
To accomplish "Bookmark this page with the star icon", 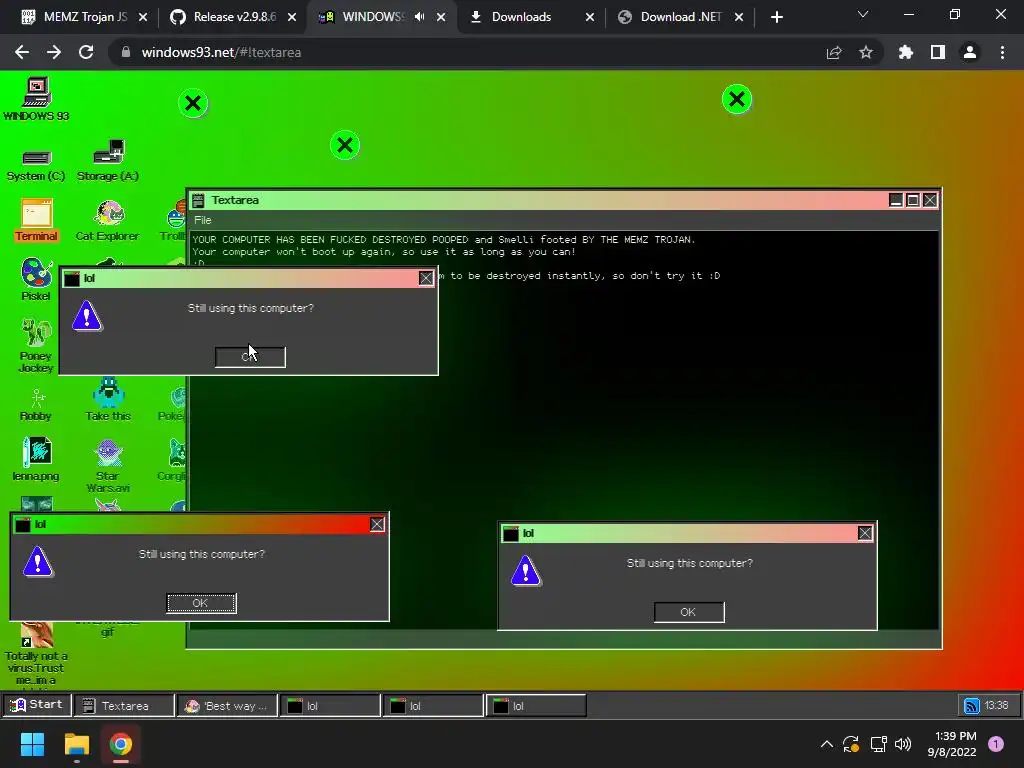I will (x=866, y=52).
